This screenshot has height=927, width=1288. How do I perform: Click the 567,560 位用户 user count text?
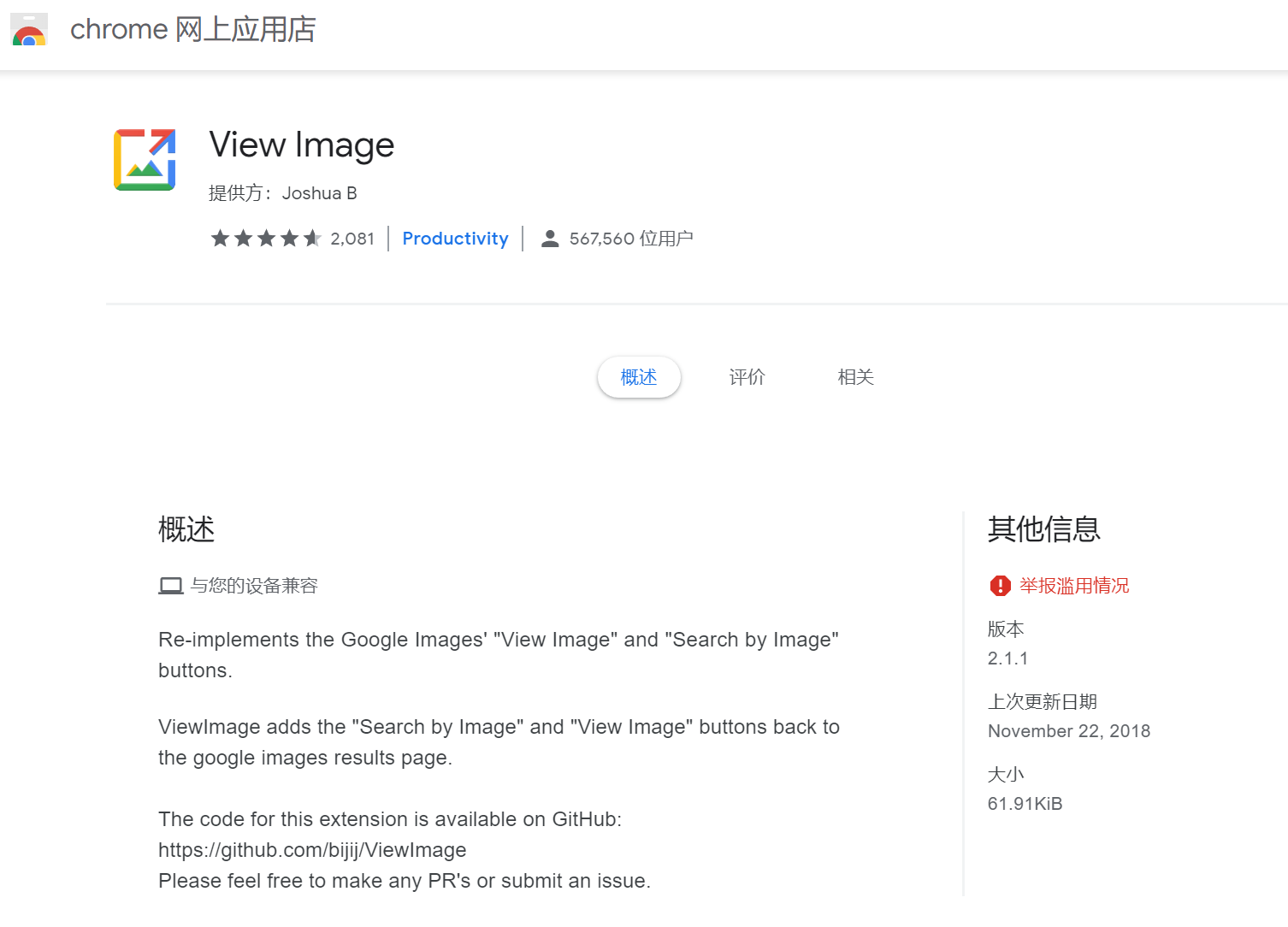point(631,239)
